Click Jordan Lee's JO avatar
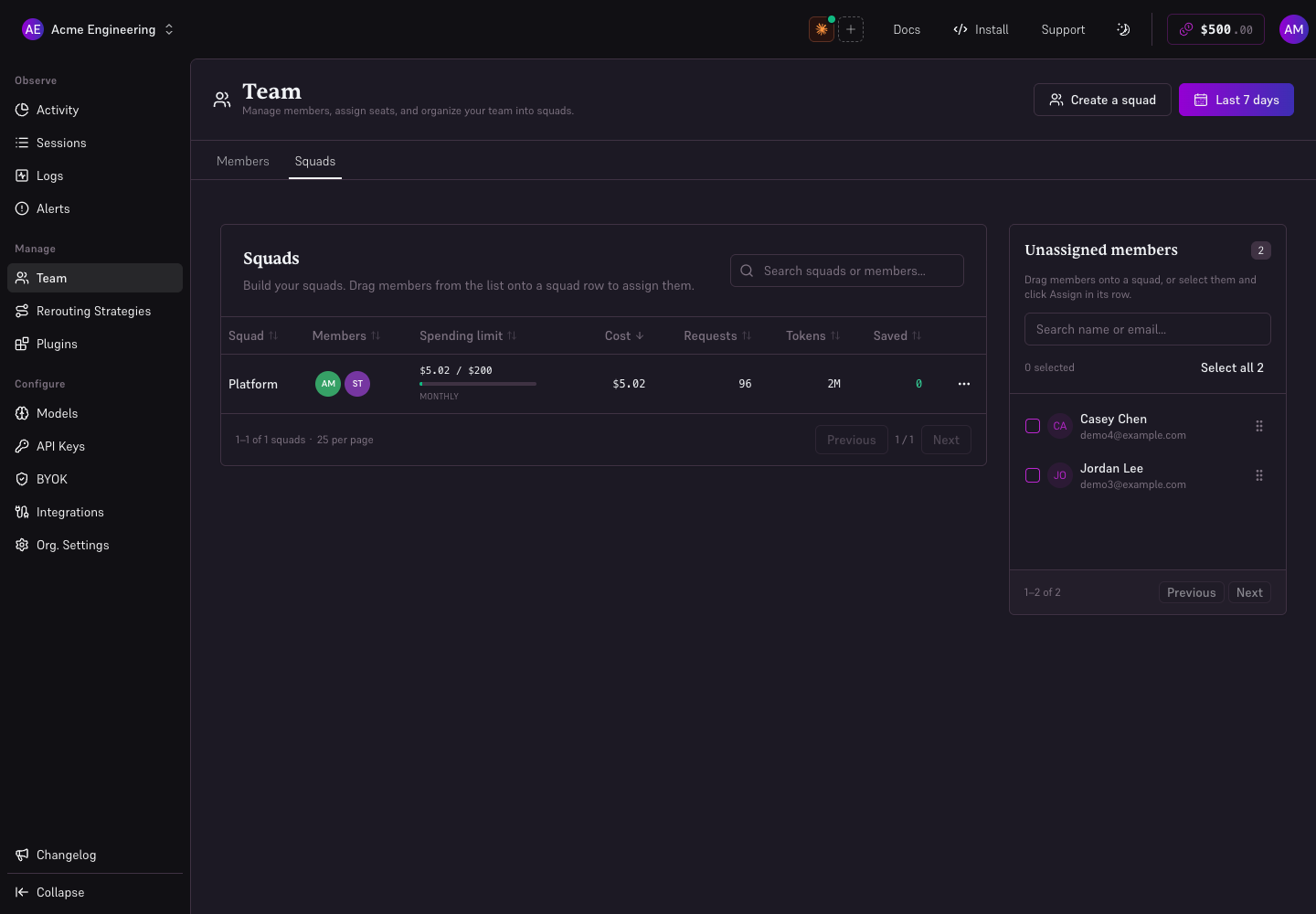Image resolution: width=1316 pixels, height=914 pixels. 1060,475
